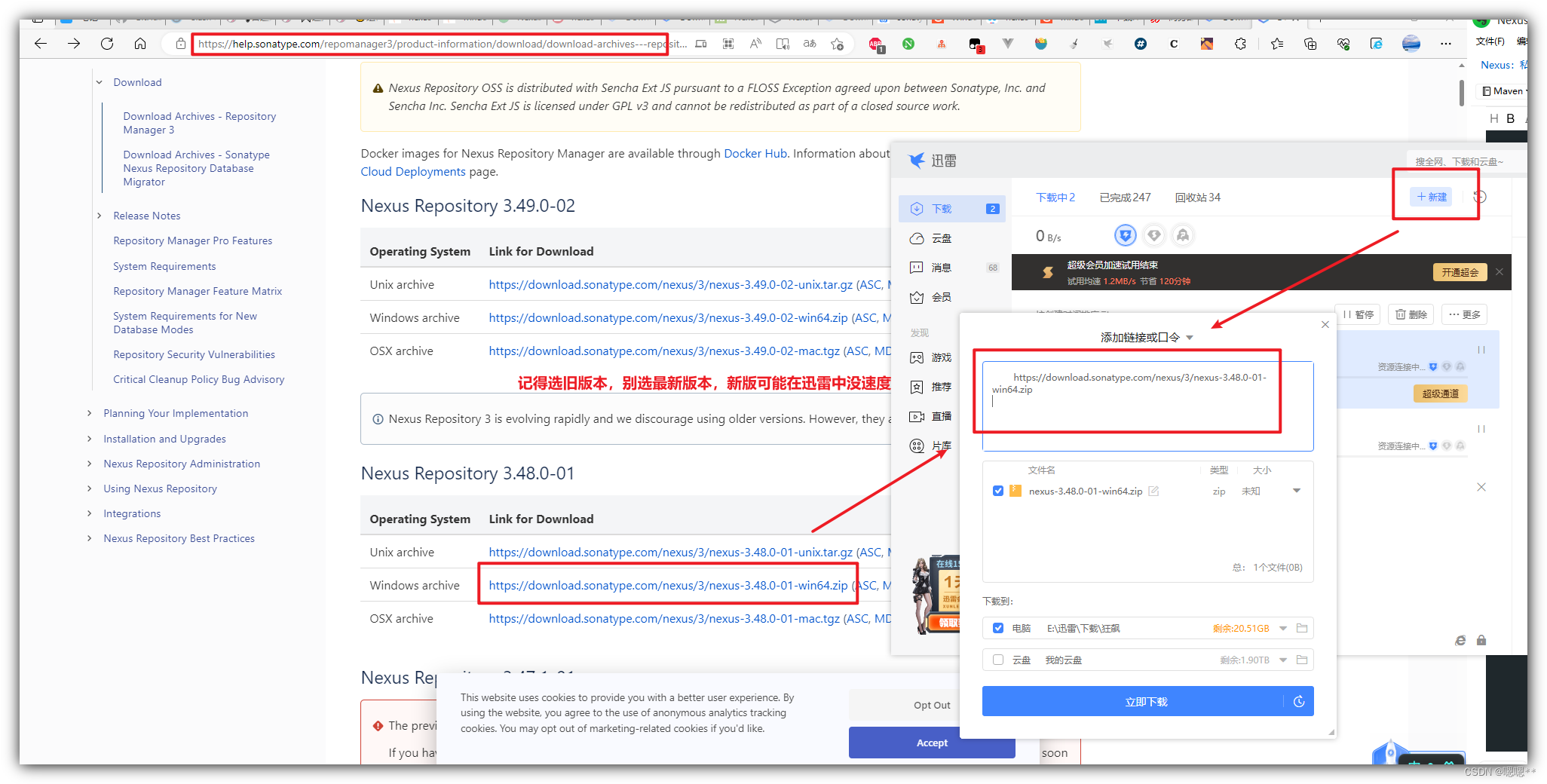Click nexus-3.48.0-01-mac.tgz download link
1547x784 pixels.
point(664,618)
